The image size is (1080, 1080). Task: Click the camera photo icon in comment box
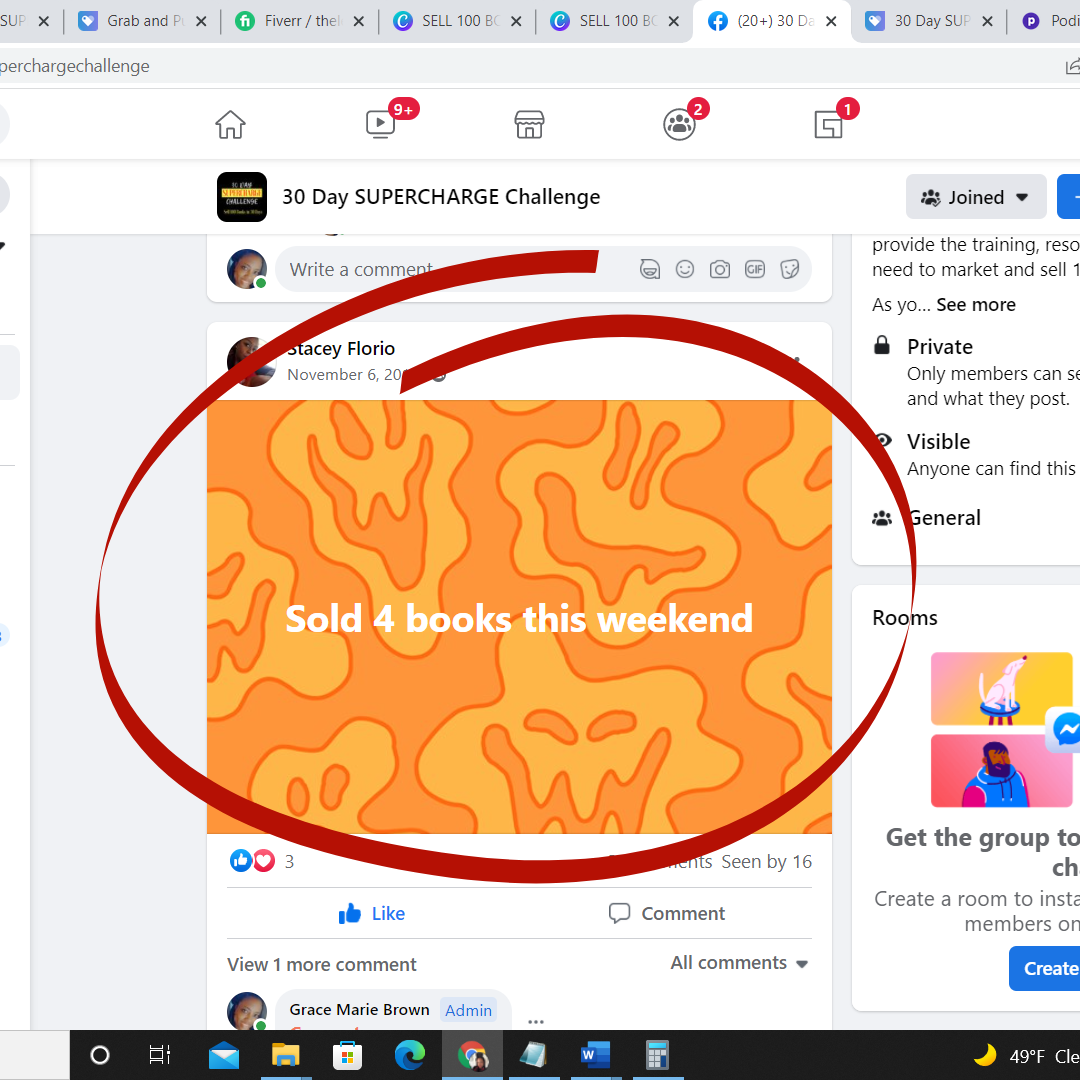pyautogui.click(x=720, y=269)
